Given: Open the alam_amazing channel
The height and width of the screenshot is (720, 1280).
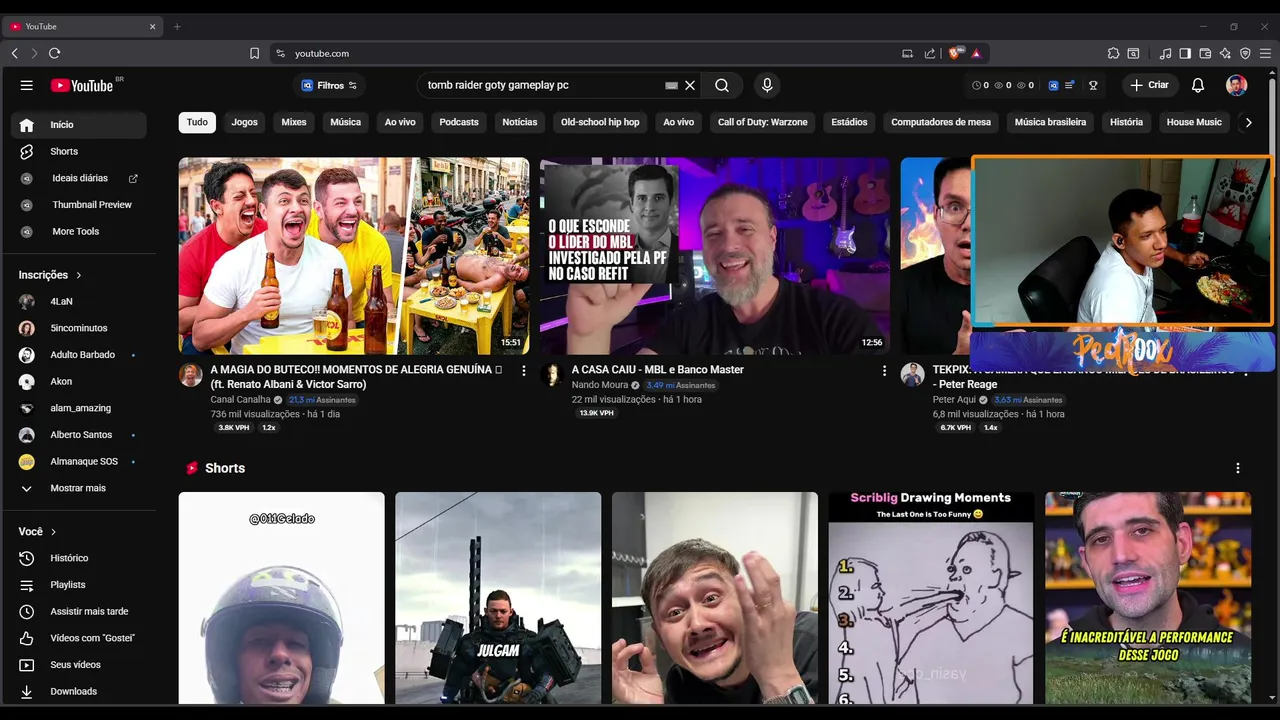Looking at the screenshot, I should (79, 408).
